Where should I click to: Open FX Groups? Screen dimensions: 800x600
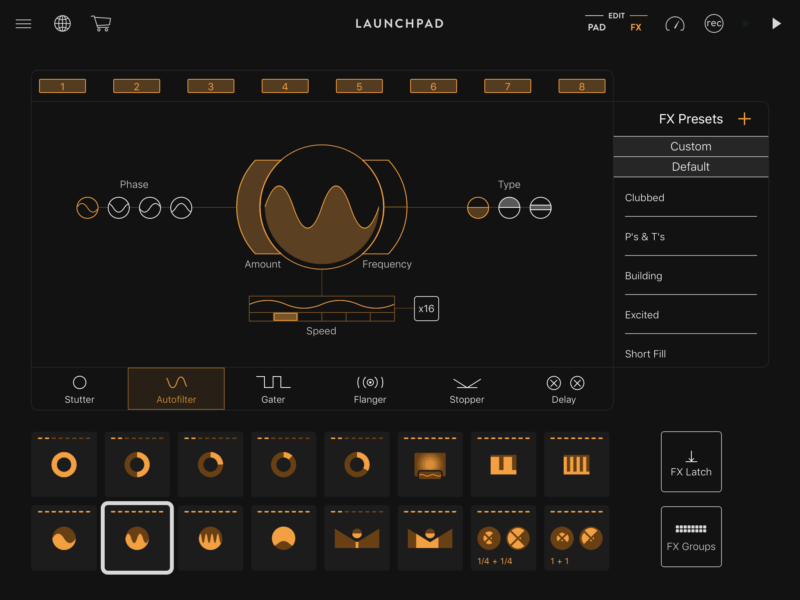[x=691, y=536]
